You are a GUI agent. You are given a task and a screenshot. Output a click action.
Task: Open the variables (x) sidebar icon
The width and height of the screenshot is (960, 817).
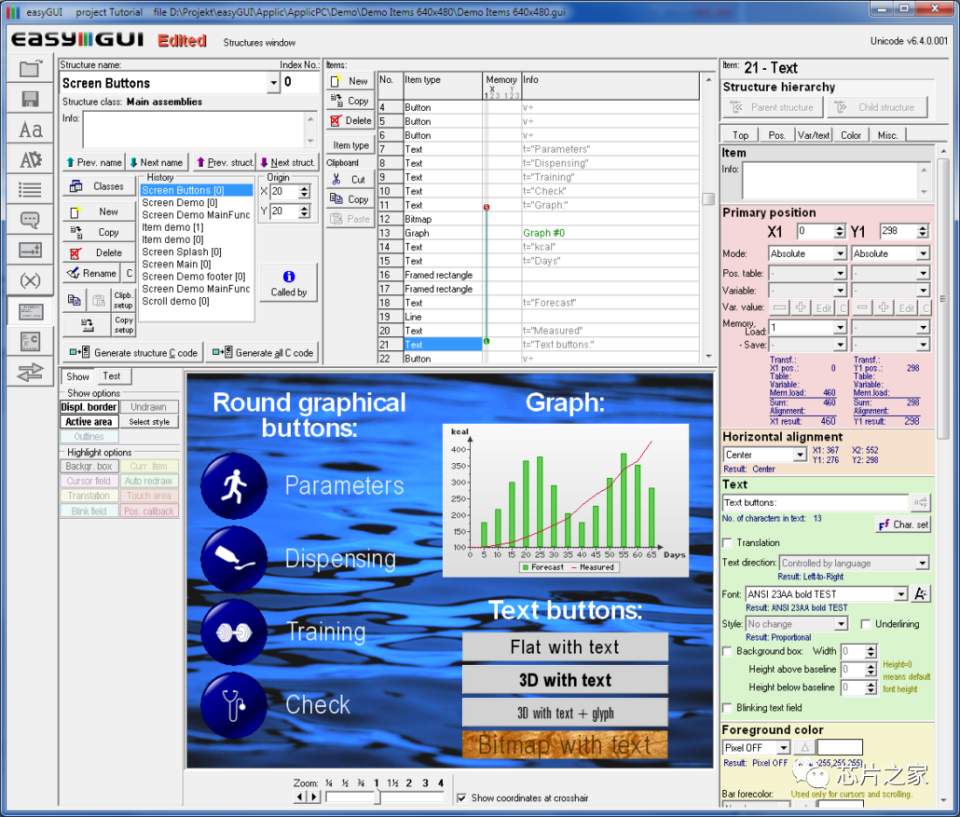coord(30,280)
